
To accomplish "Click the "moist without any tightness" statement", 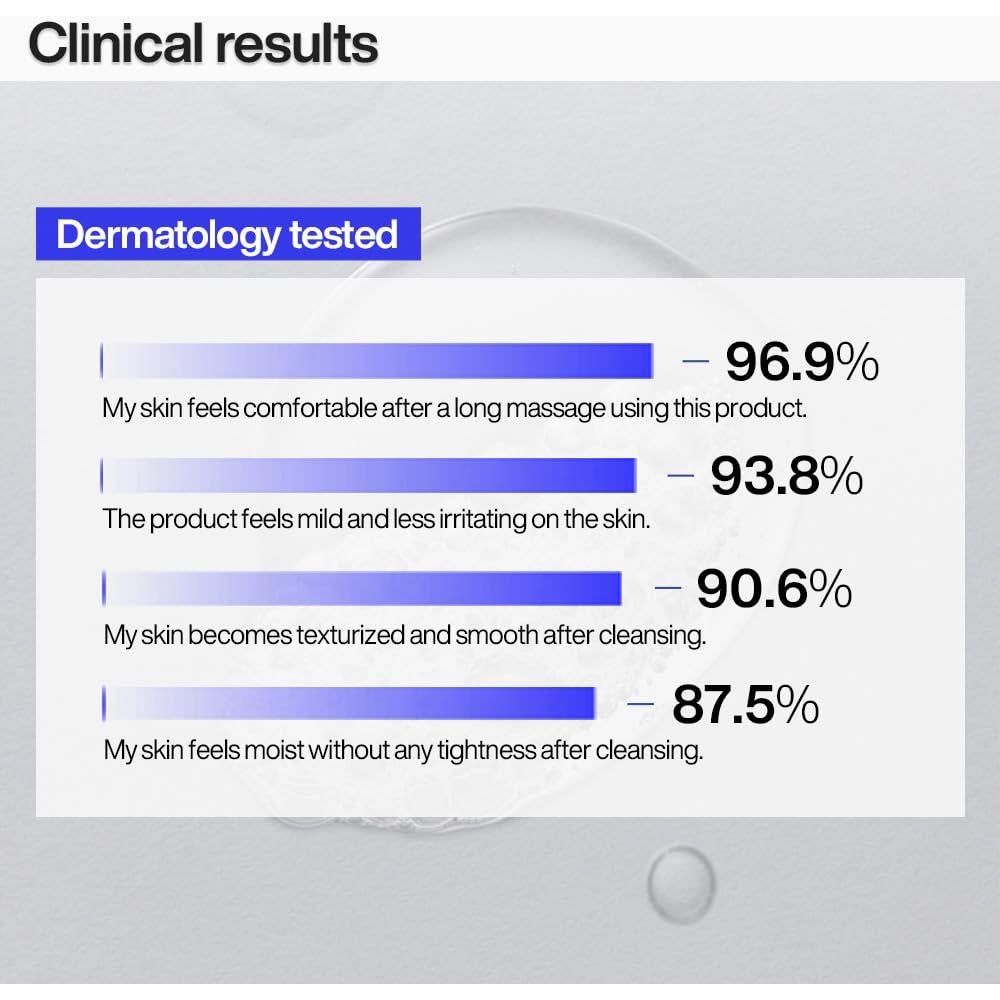I will tap(403, 750).
